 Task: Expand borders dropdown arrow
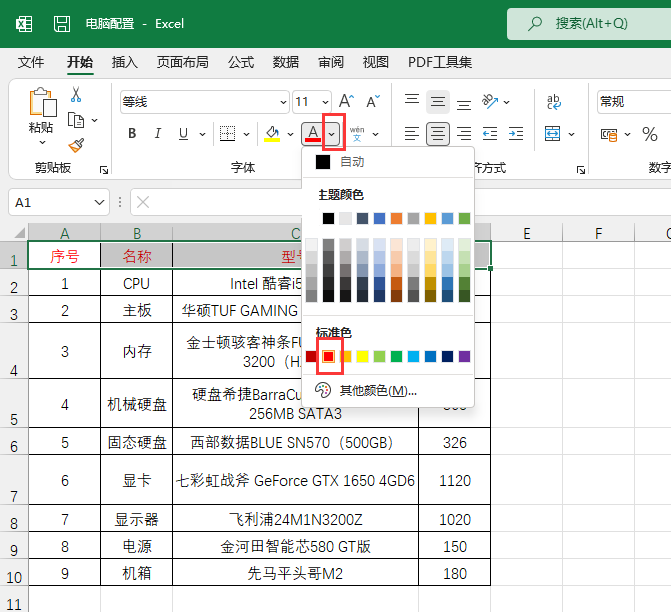coord(246,134)
